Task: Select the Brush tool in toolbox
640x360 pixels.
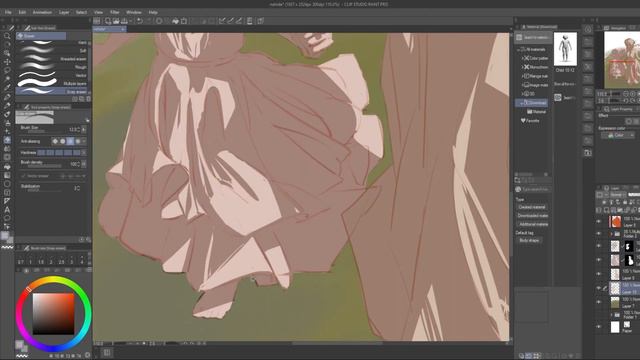Action: 7,114
